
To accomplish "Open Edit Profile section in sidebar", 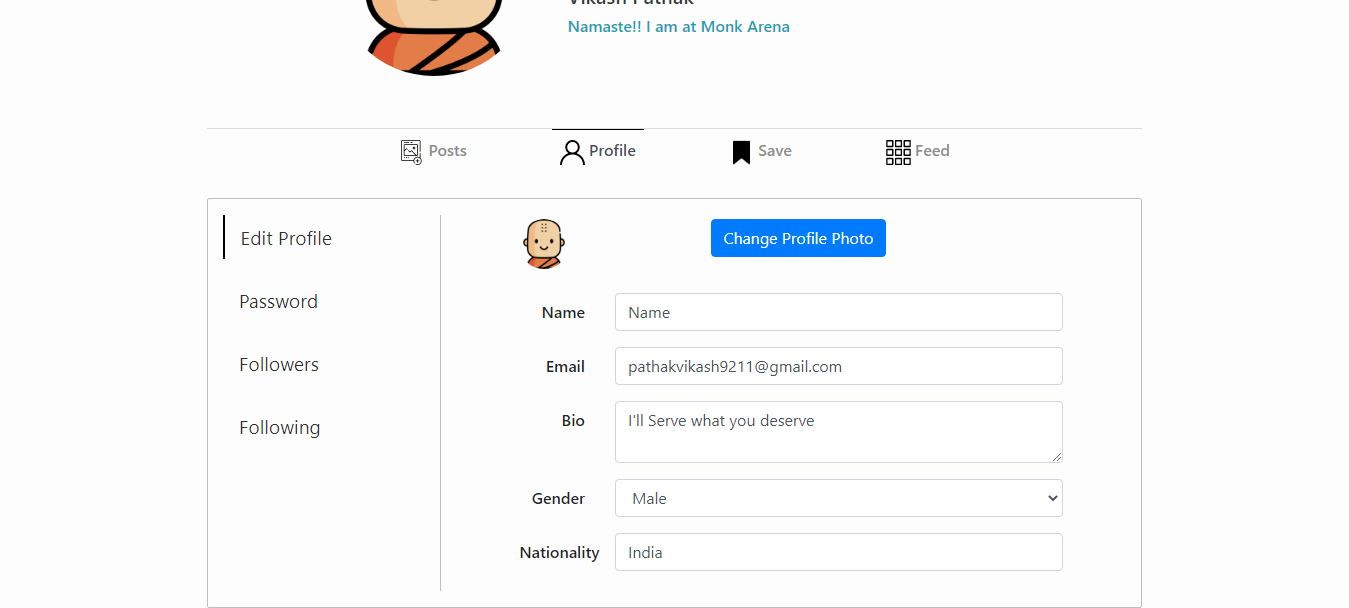I will [x=286, y=238].
